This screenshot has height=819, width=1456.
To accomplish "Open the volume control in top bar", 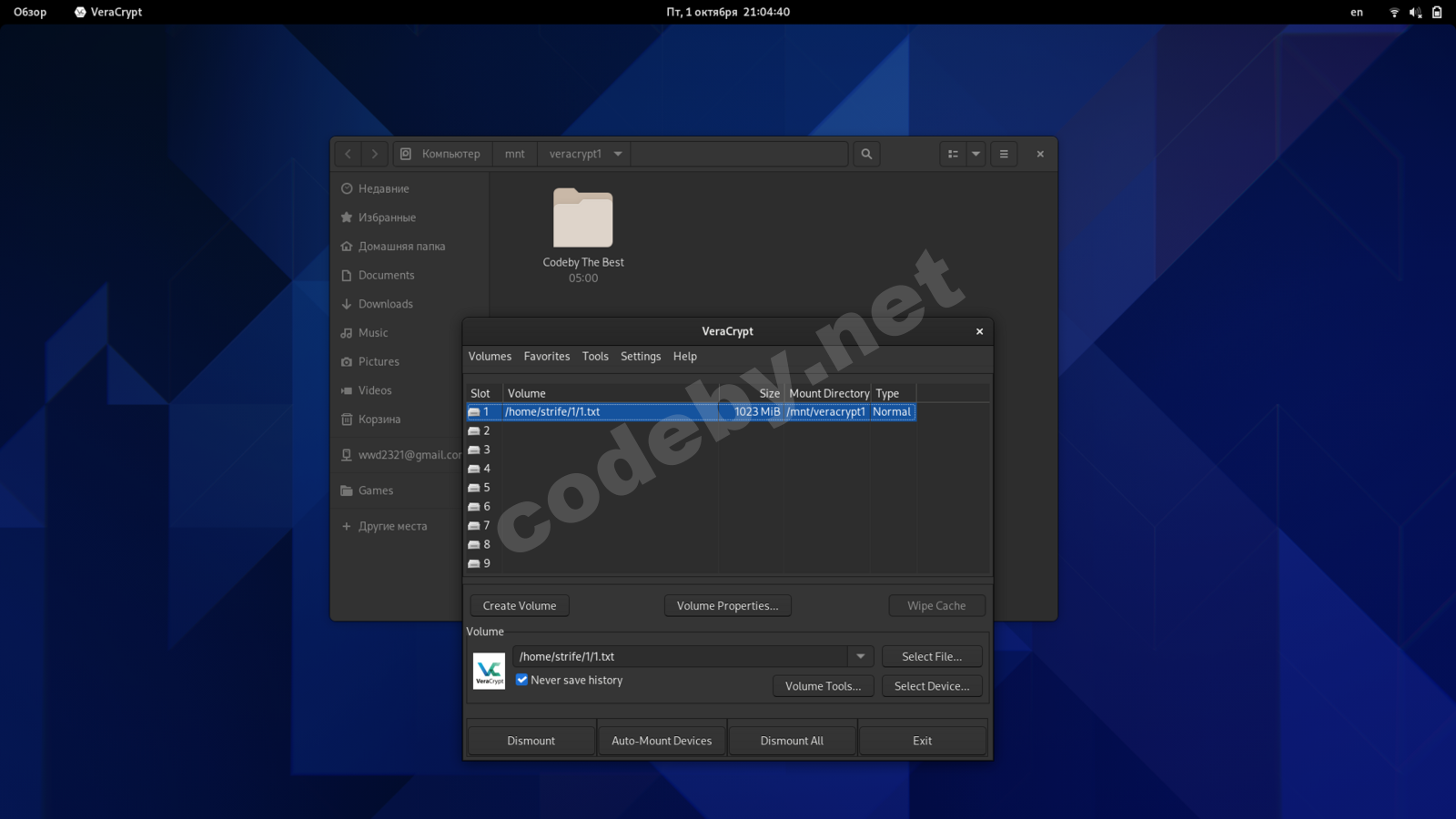I will [1415, 12].
